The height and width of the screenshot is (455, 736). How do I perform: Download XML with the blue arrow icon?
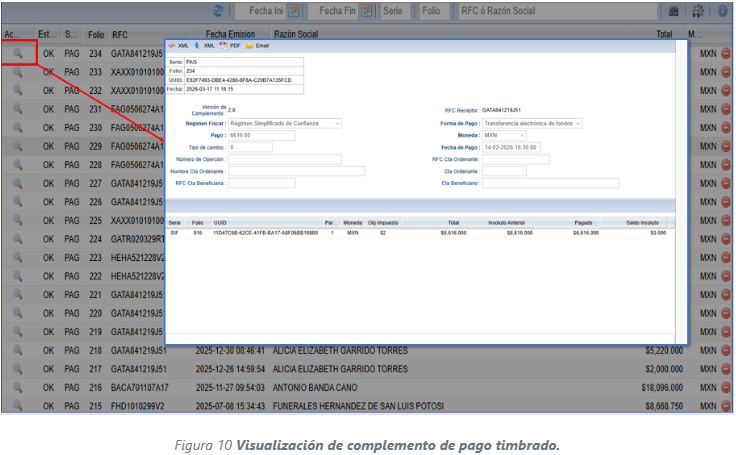pos(204,46)
